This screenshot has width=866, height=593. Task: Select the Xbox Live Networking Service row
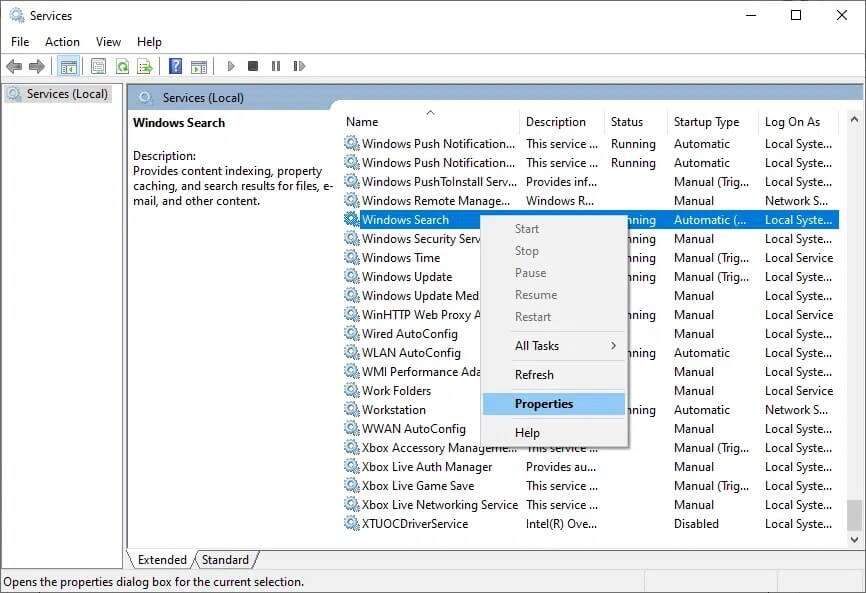(x=591, y=505)
